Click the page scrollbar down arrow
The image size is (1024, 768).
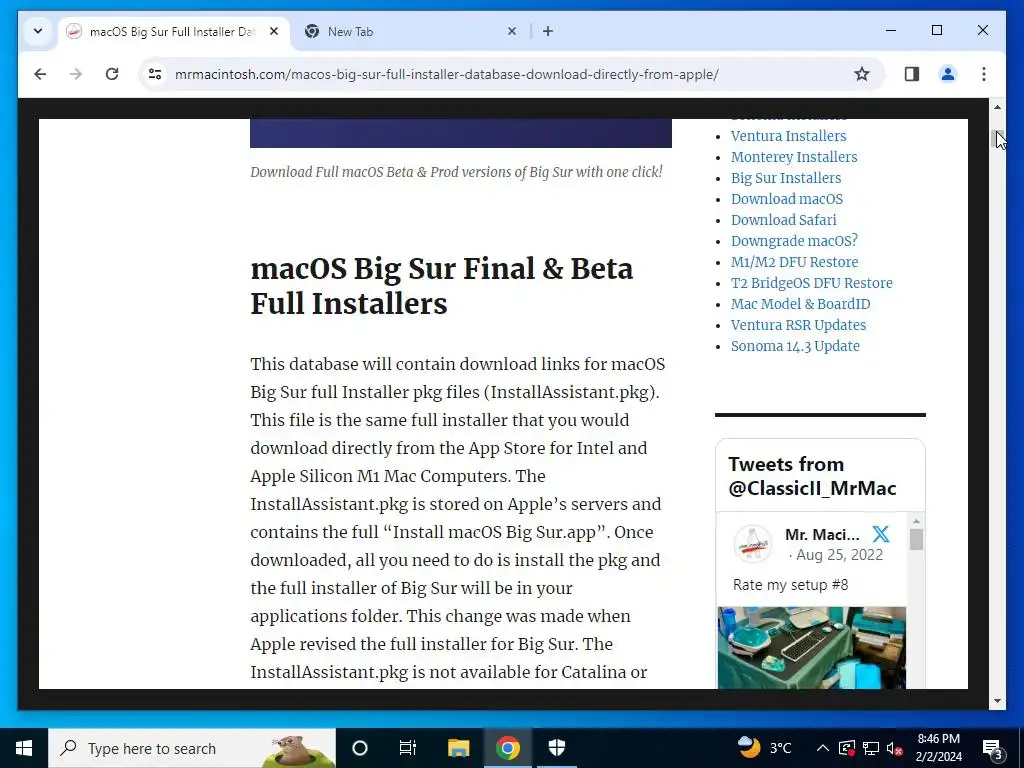point(997,701)
